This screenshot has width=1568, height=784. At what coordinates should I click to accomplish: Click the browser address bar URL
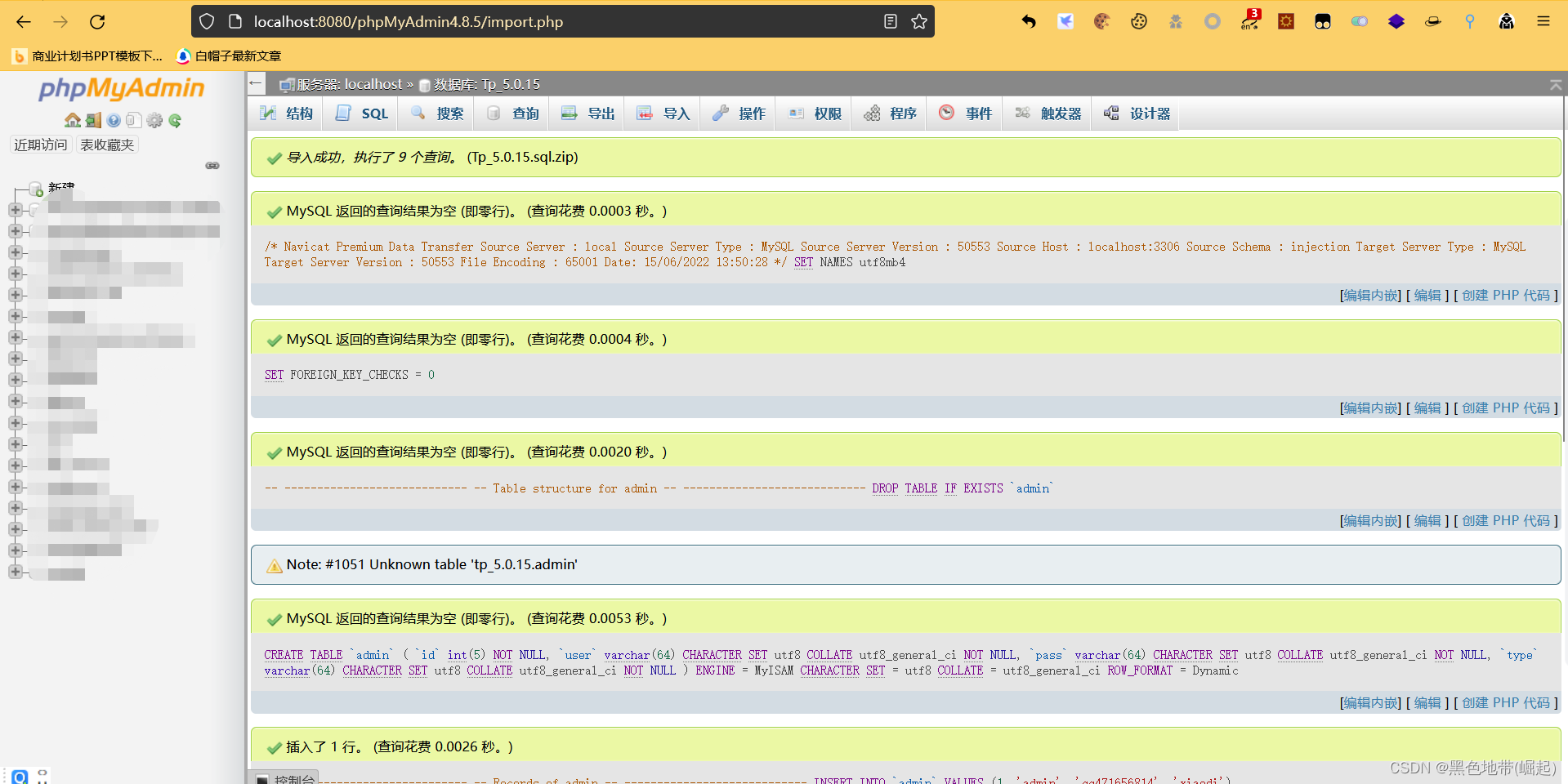point(409,22)
